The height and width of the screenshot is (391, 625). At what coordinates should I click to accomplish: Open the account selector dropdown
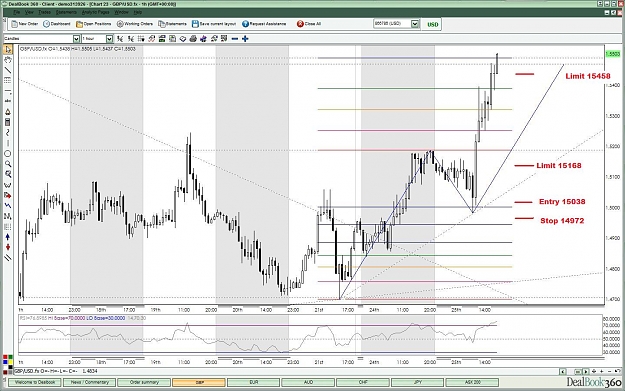click(415, 24)
